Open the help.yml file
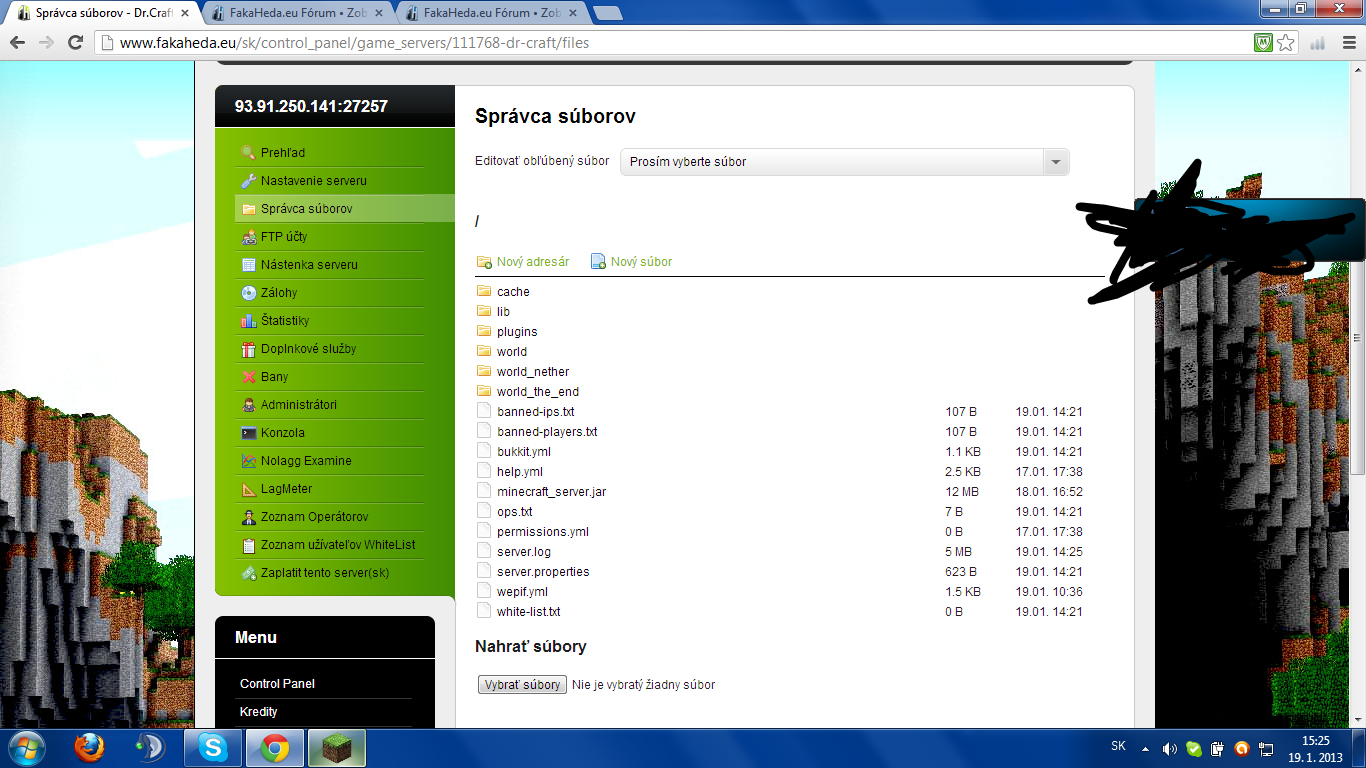Image resolution: width=1366 pixels, height=768 pixels. tap(520, 472)
